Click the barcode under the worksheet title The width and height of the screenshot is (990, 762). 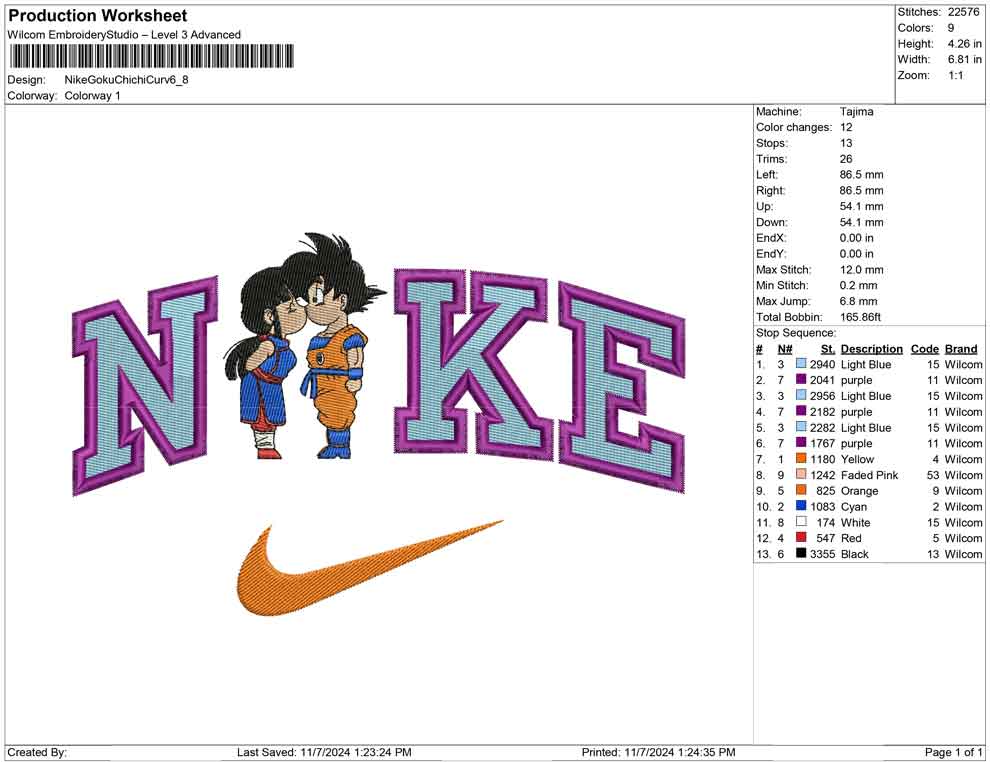click(x=152, y=56)
